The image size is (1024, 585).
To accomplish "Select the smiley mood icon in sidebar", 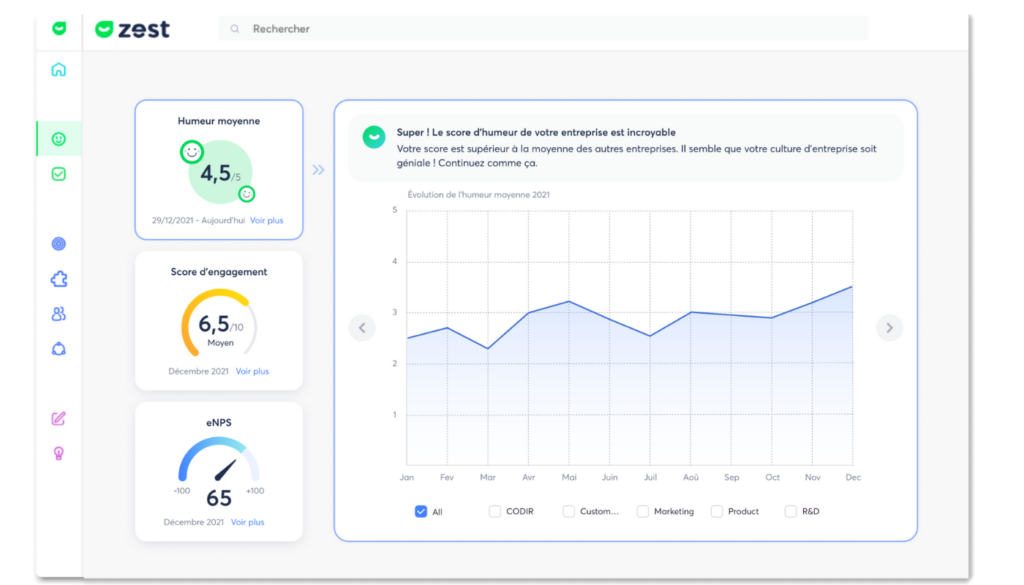I will click(x=59, y=139).
